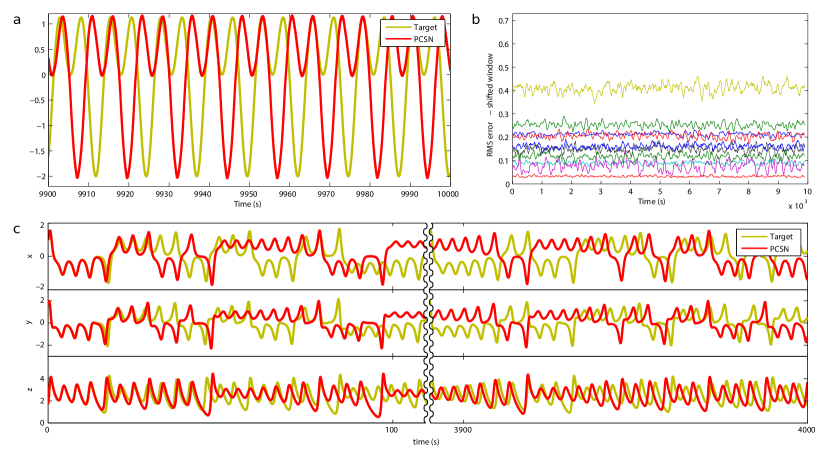830x476 pixels.
Task: Click the 'PCSN' legend entry in panel a
Action: (x=423, y=40)
